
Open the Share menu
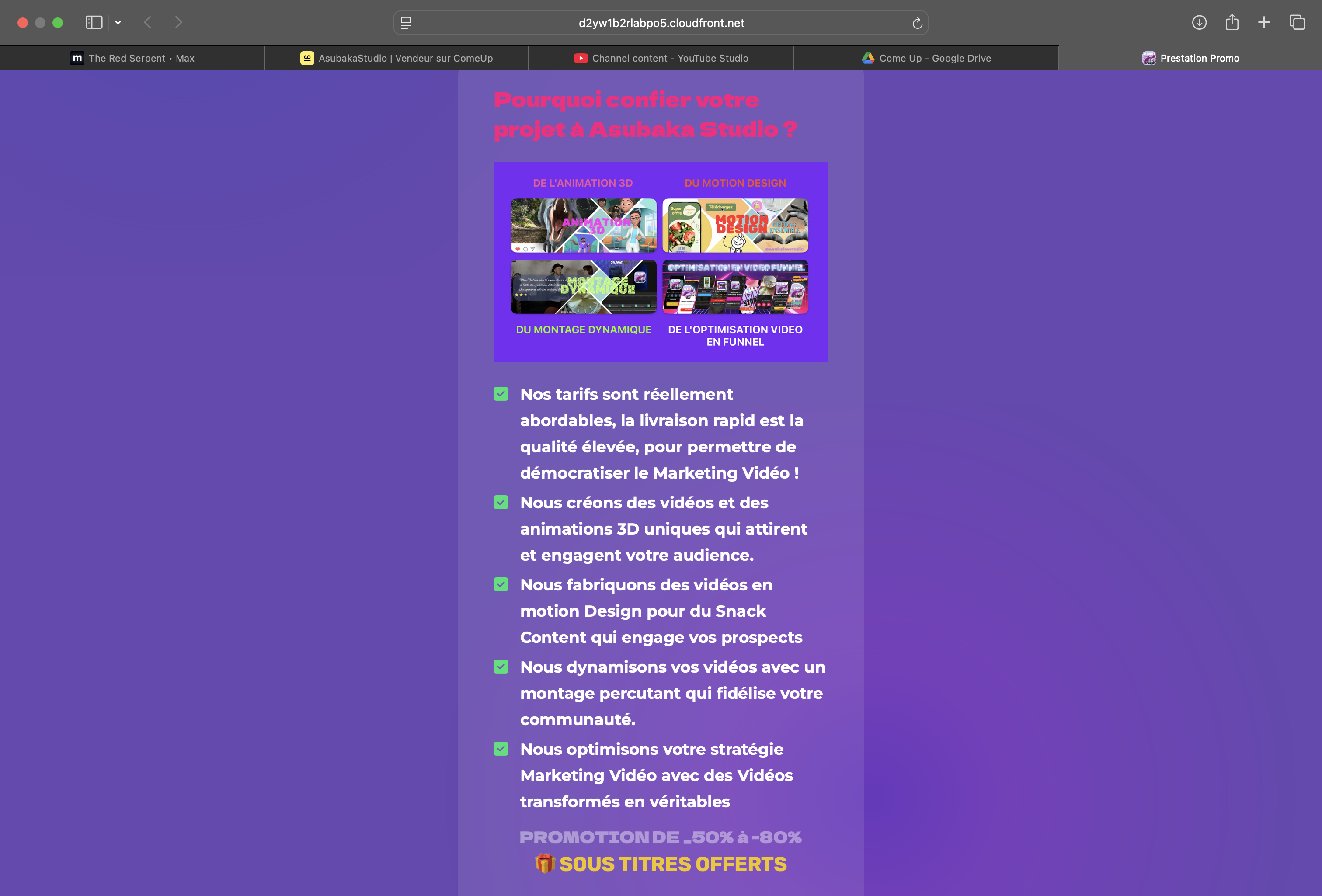pos(1232,23)
